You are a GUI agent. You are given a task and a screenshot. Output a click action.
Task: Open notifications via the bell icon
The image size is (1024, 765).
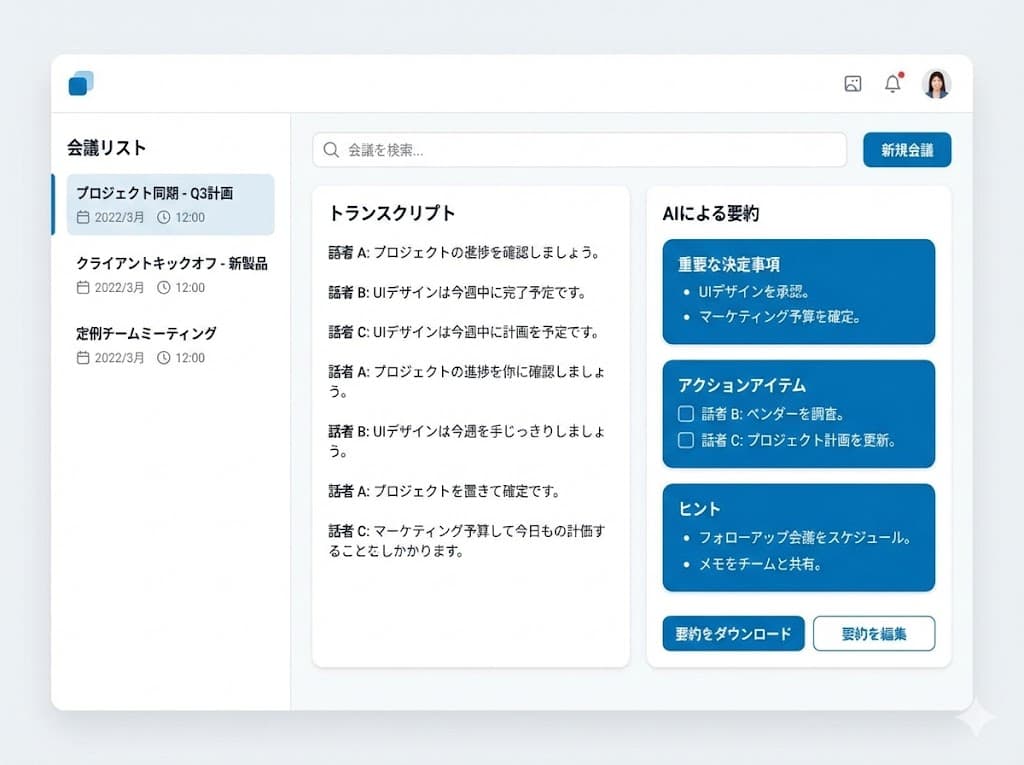(893, 84)
